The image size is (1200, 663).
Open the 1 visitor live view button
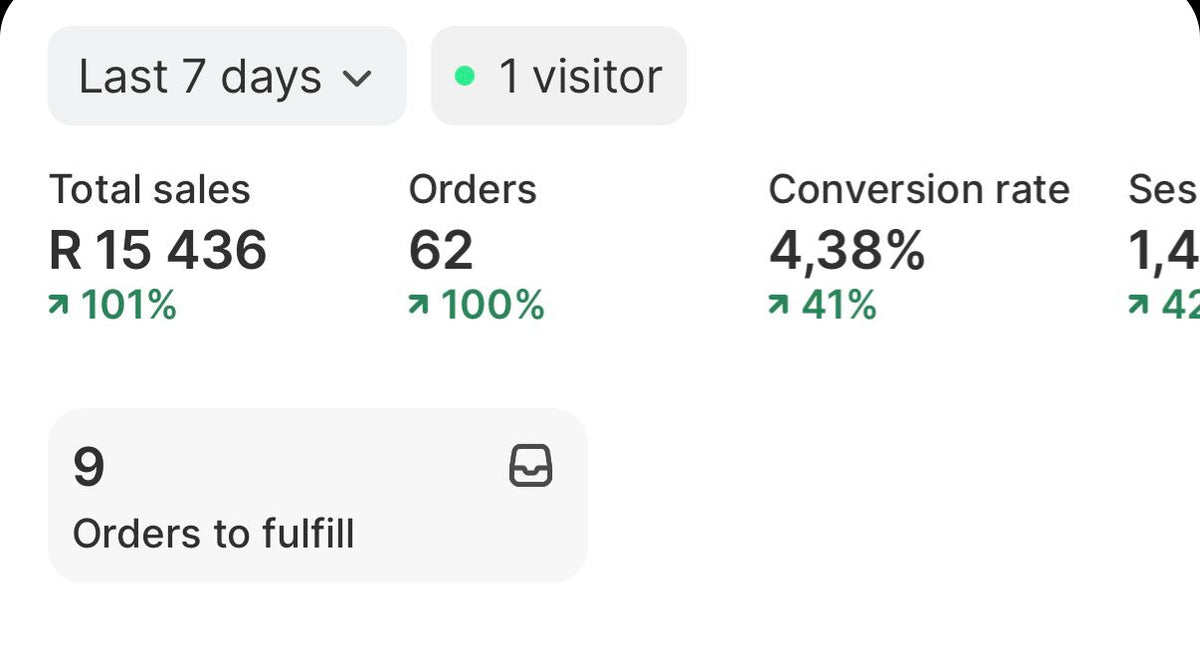point(558,77)
